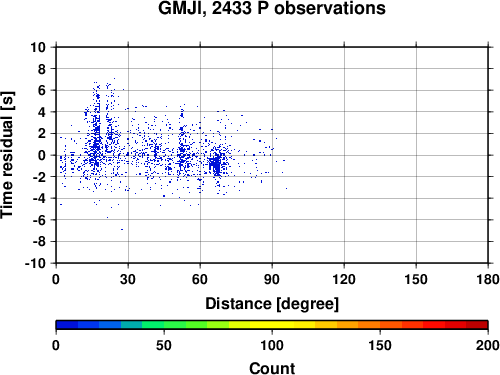Click the y-axis tick label '-10'

35,263
